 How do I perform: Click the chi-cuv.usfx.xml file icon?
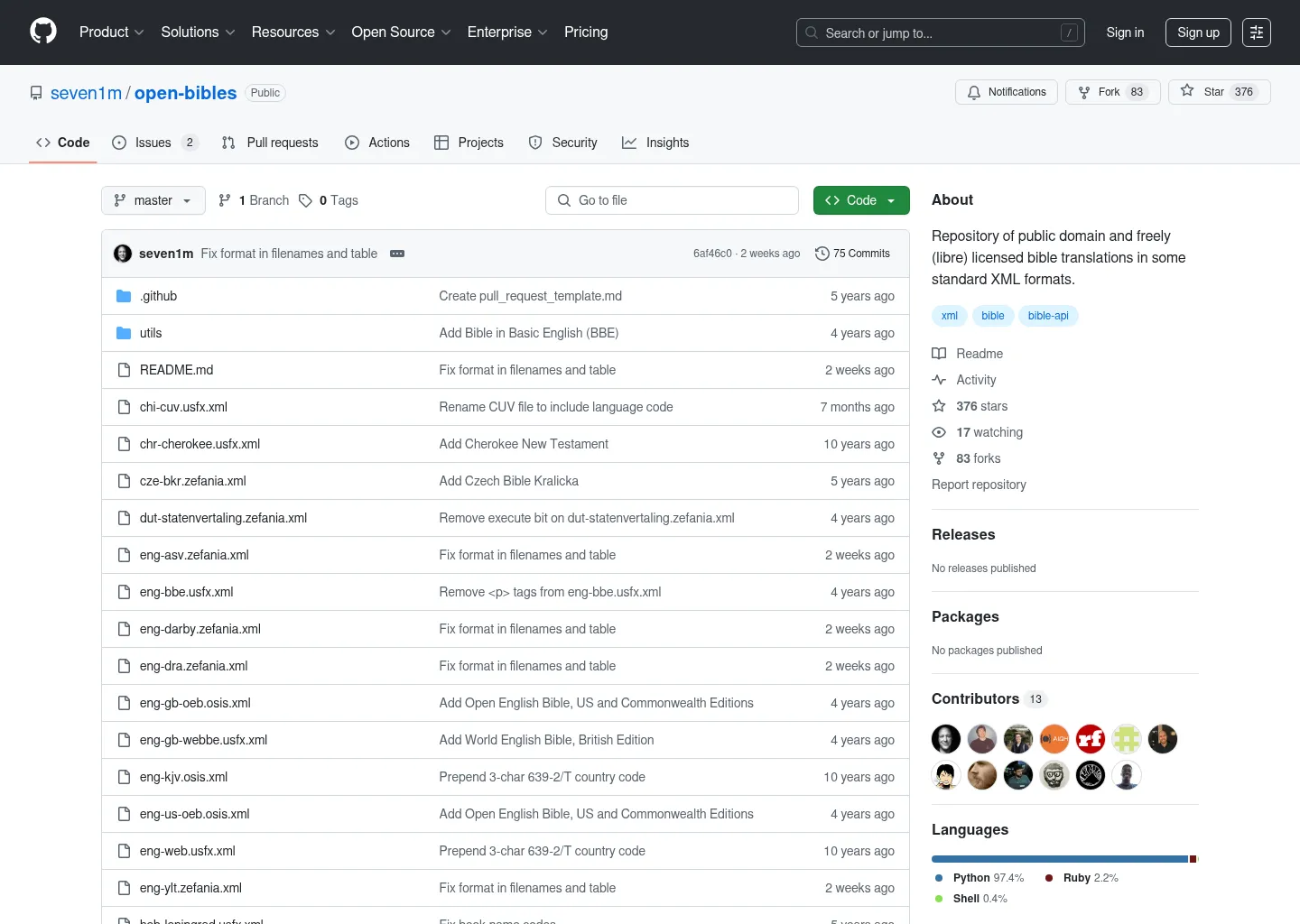pos(124,407)
